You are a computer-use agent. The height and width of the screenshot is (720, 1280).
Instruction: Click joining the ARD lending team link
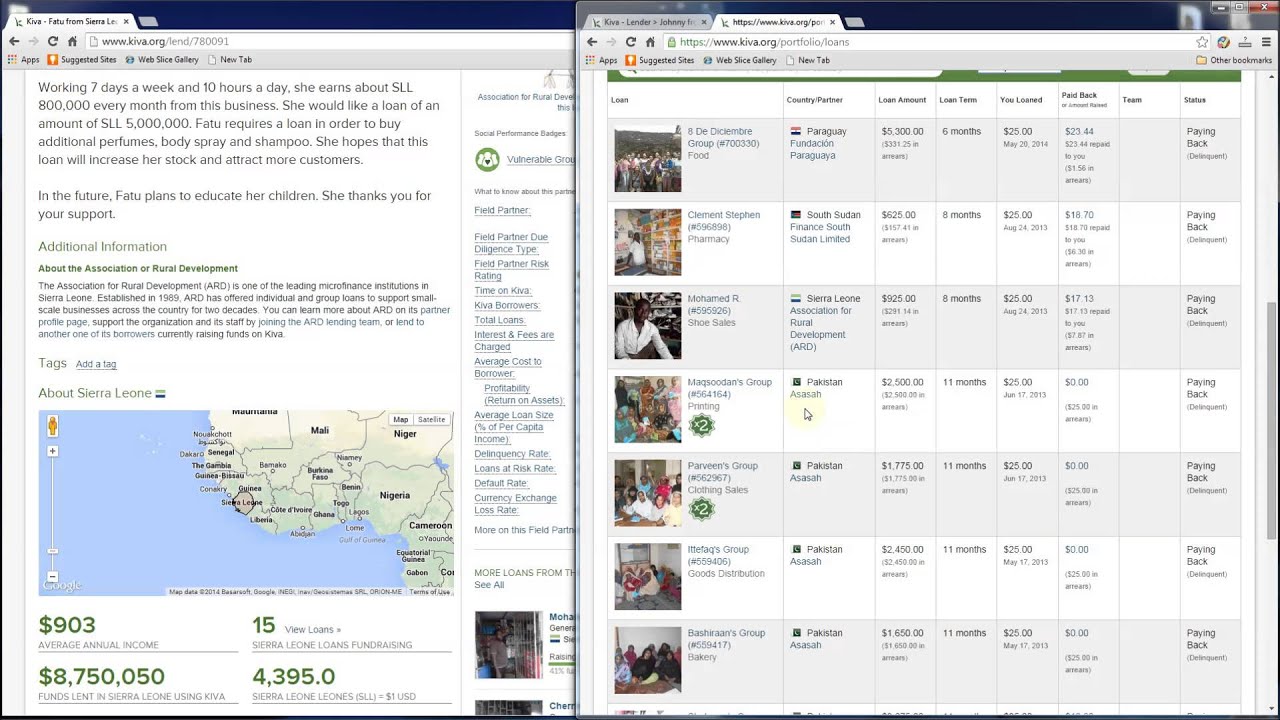[319, 322]
